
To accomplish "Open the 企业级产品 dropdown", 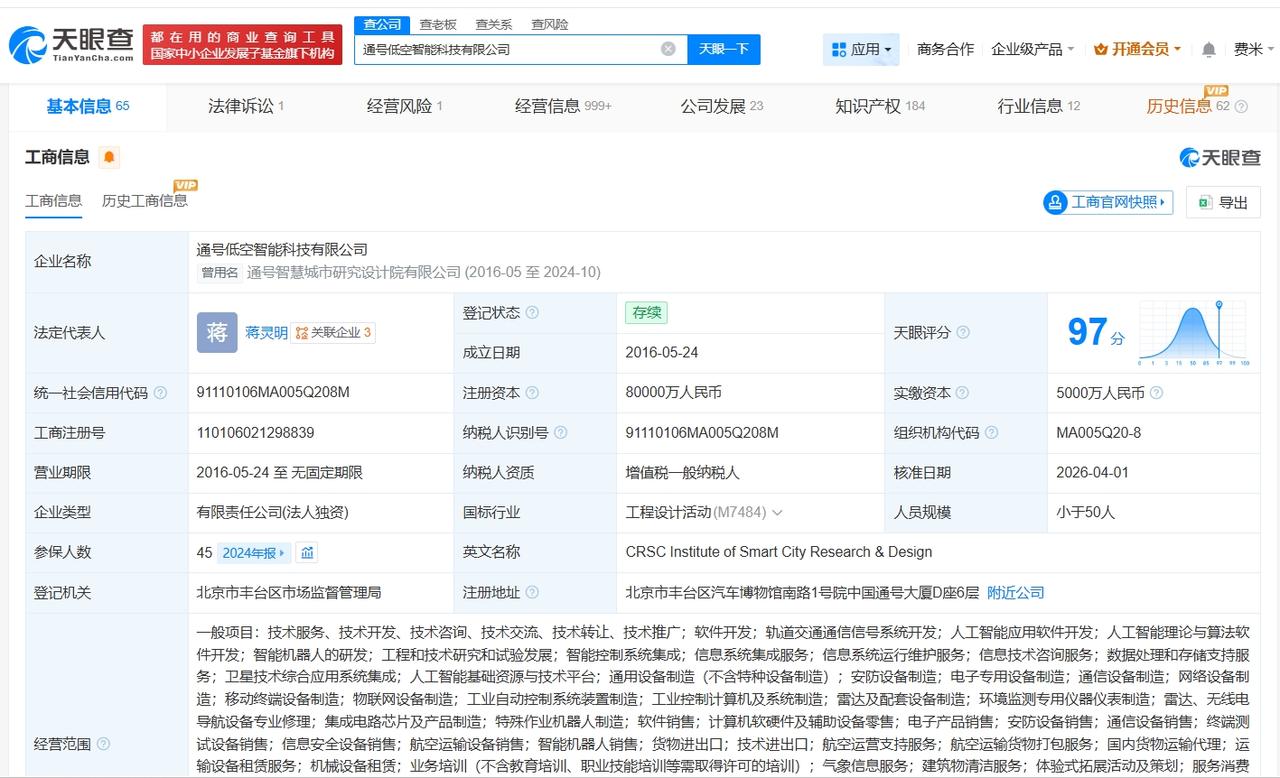I will (x=1032, y=49).
